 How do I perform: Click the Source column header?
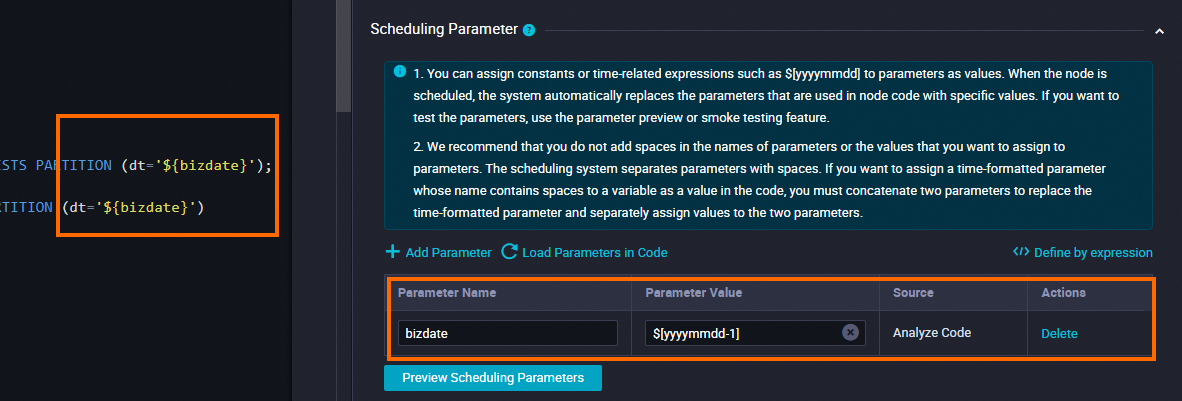tap(913, 293)
